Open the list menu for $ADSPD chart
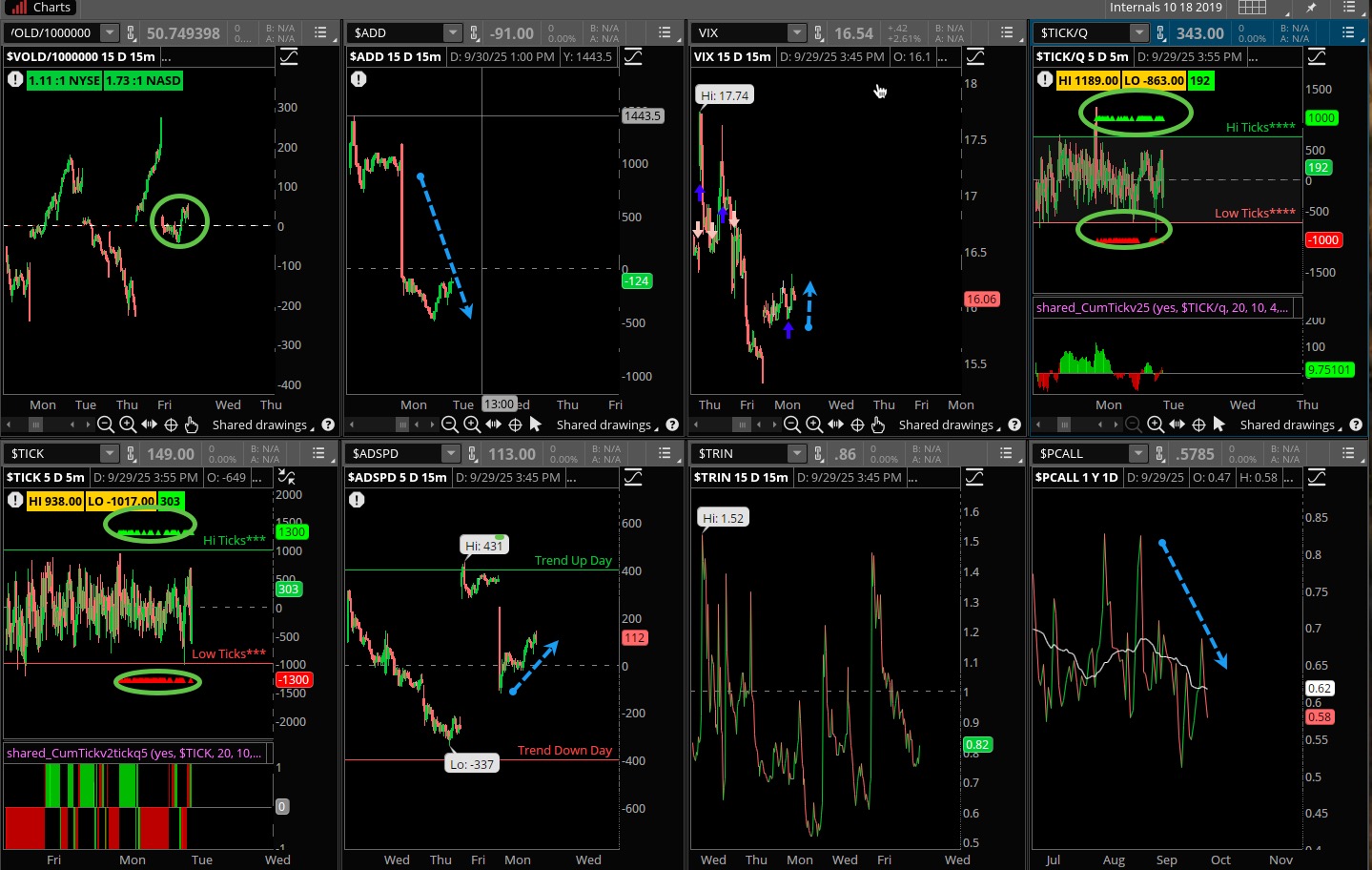This screenshot has height=870, width=1372. pos(662,454)
